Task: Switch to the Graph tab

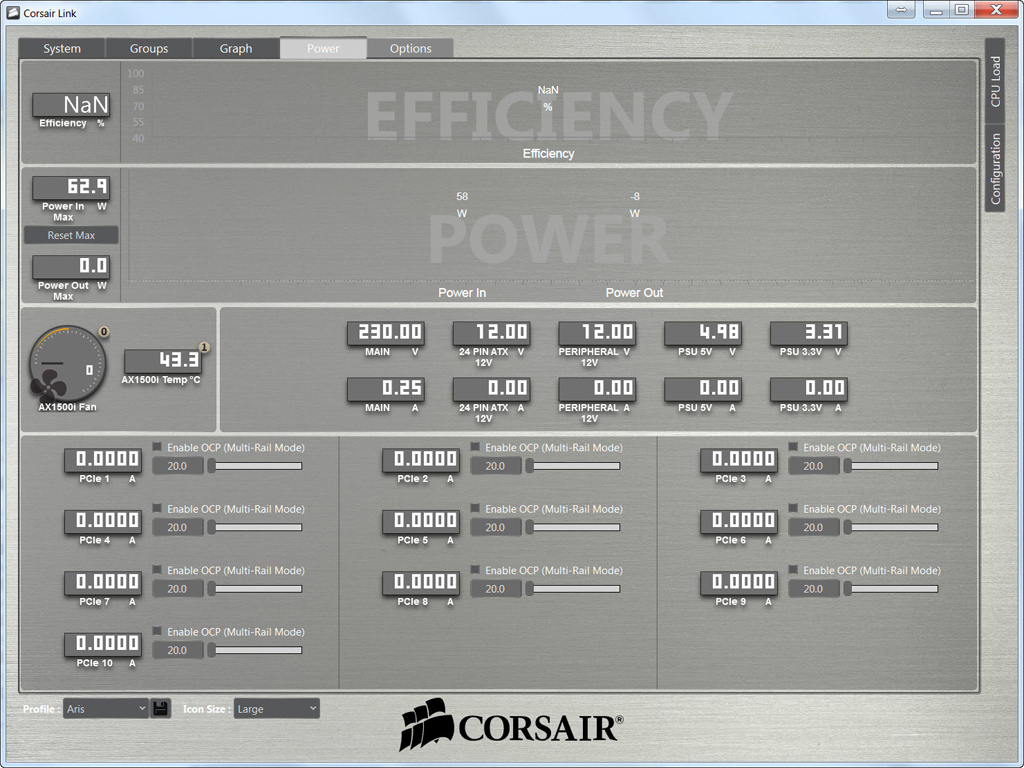Action: click(236, 48)
